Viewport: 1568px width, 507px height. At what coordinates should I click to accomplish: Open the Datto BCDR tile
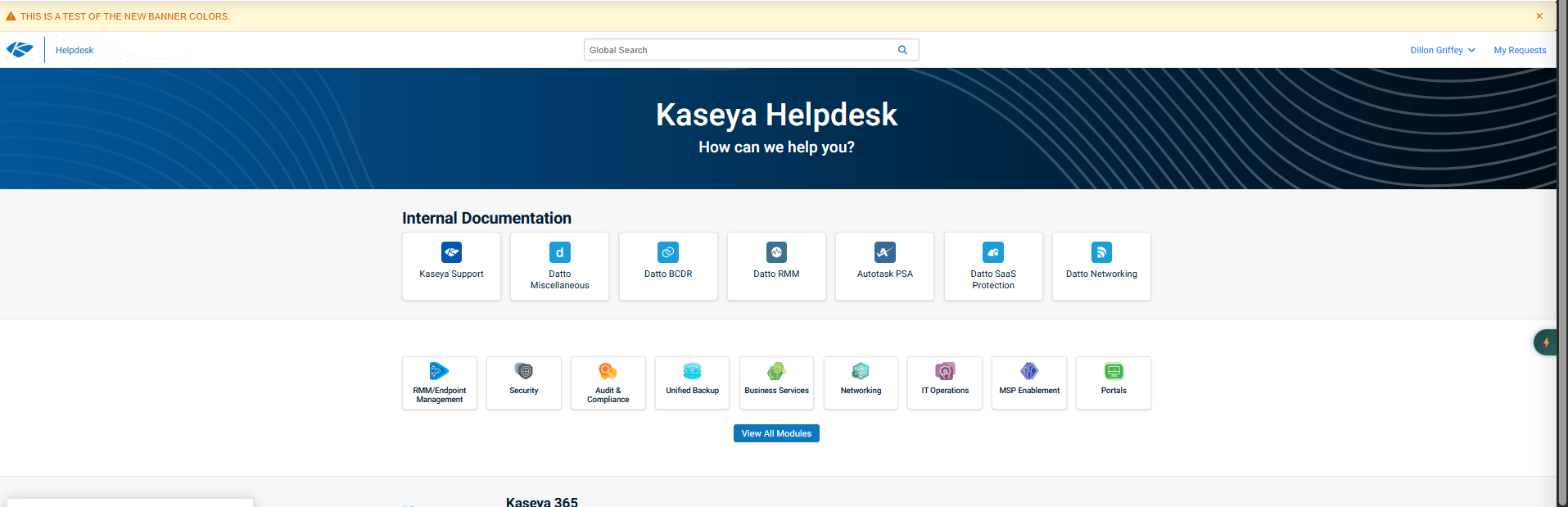tap(668, 266)
